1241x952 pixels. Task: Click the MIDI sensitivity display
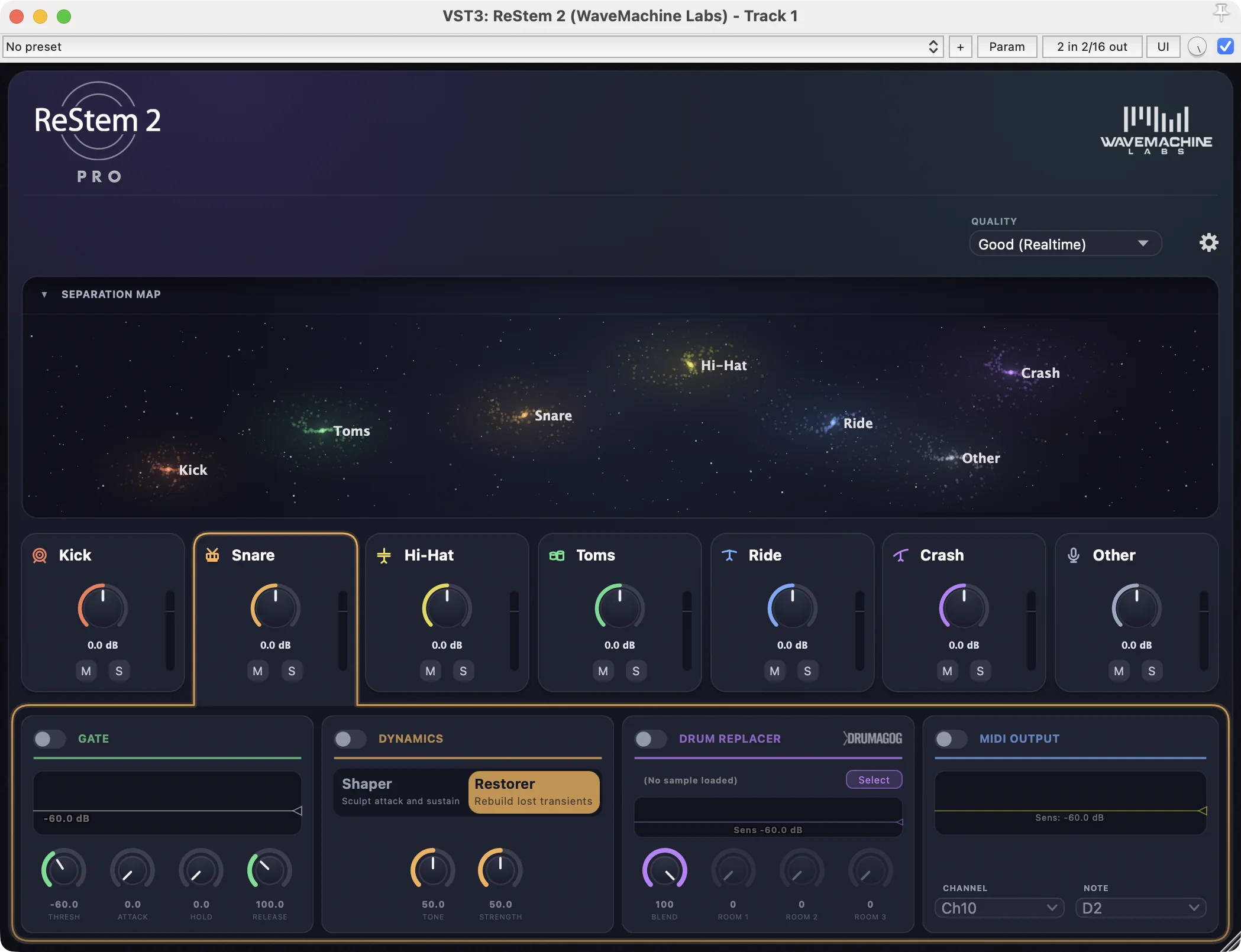click(x=1070, y=802)
